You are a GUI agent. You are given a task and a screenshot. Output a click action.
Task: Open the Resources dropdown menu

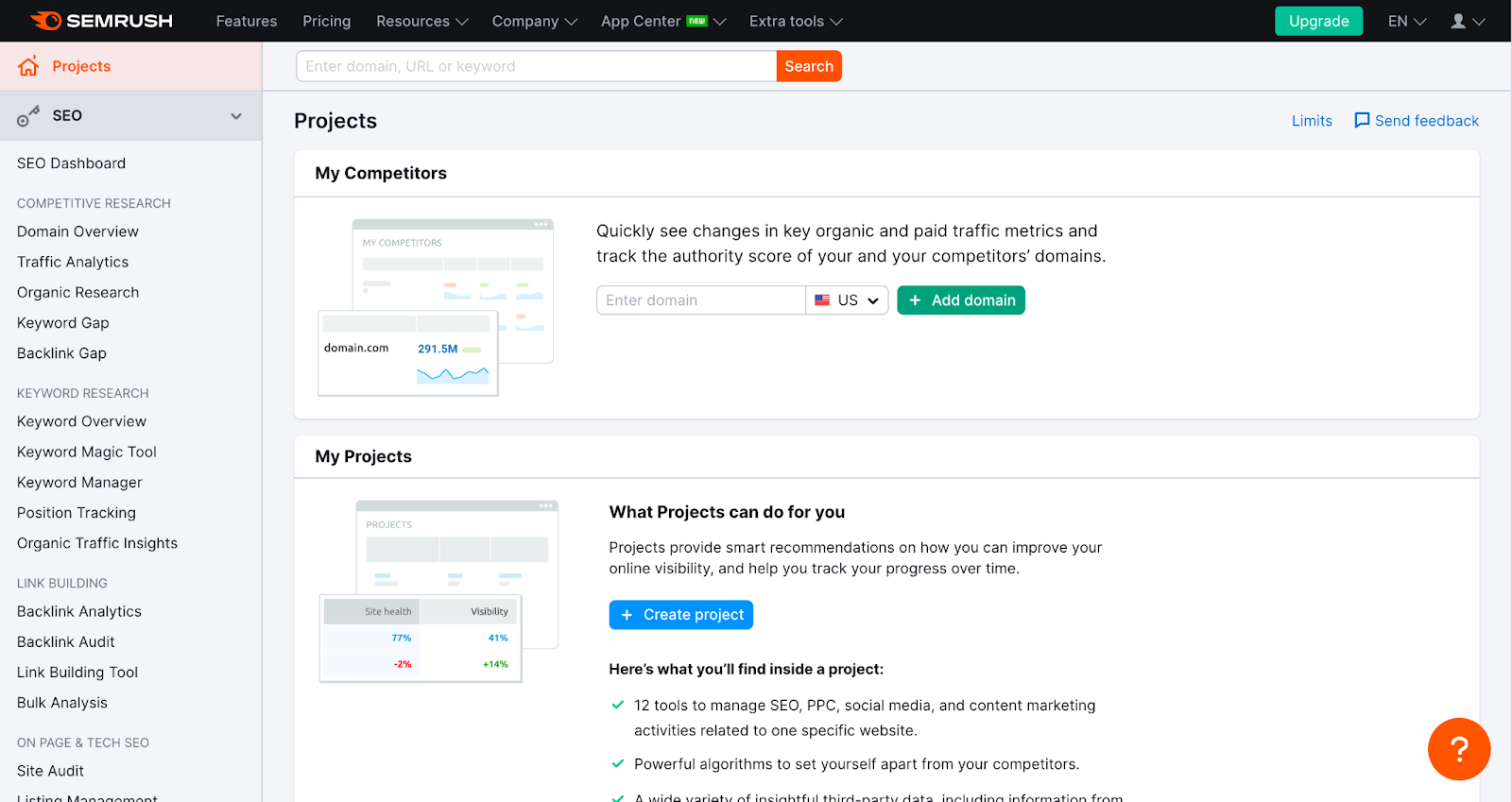(421, 21)
